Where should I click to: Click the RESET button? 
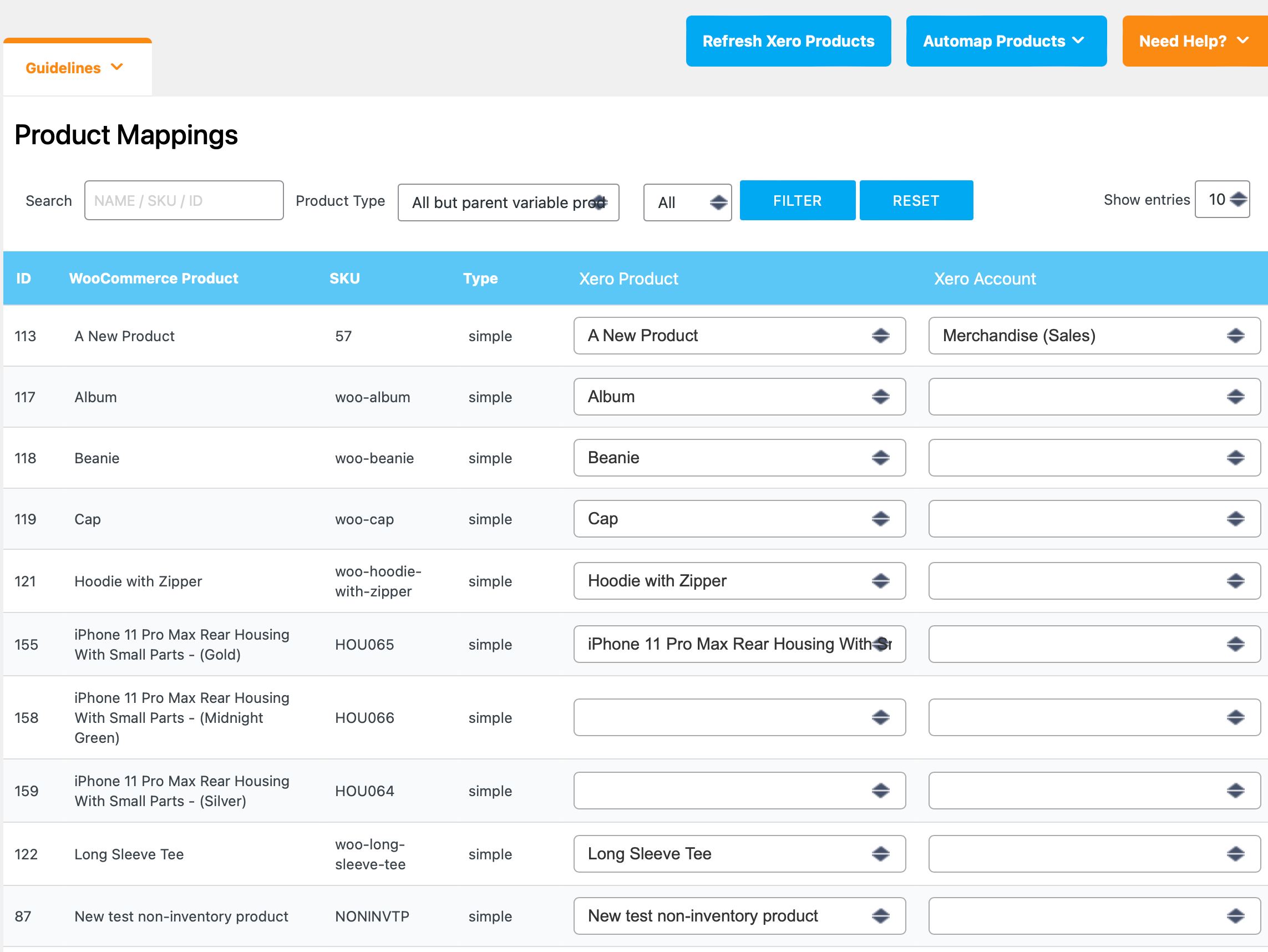[x=916, y=200]
